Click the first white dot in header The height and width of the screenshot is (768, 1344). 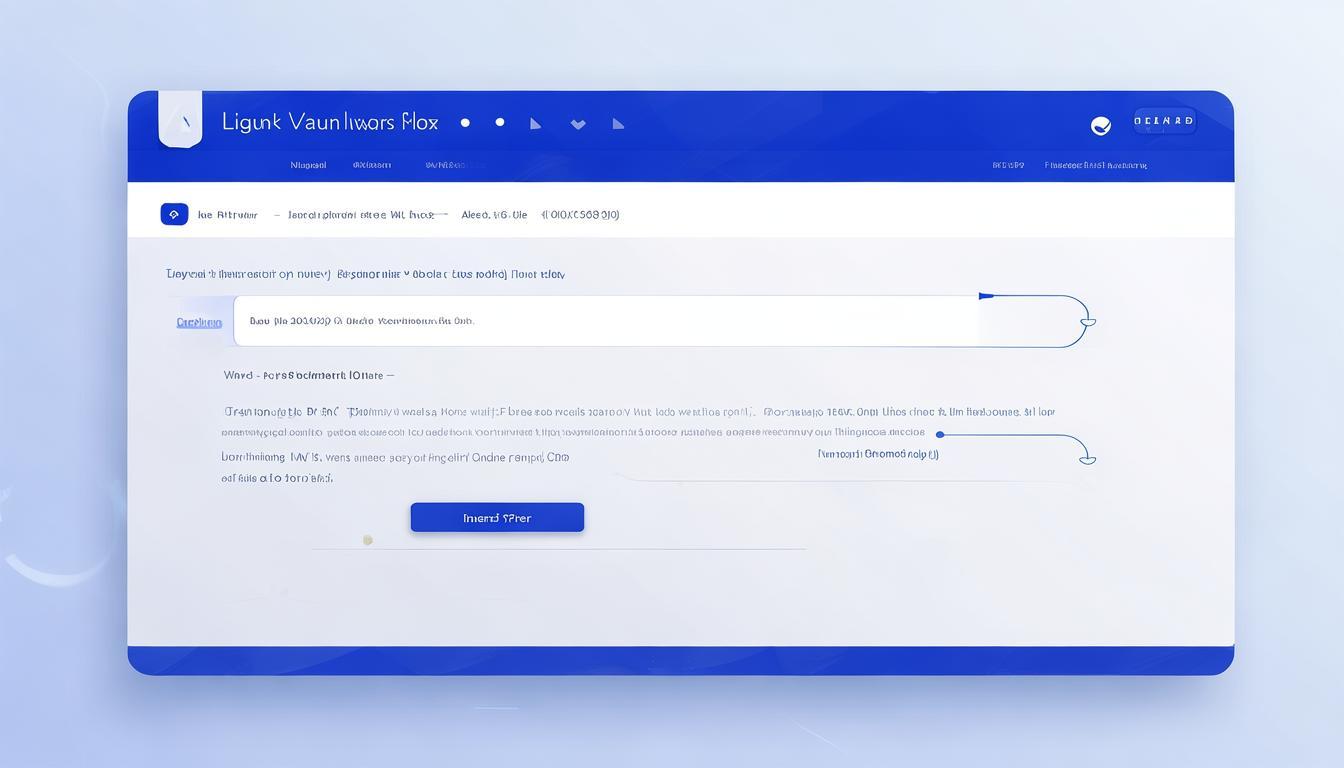point(465,123)
